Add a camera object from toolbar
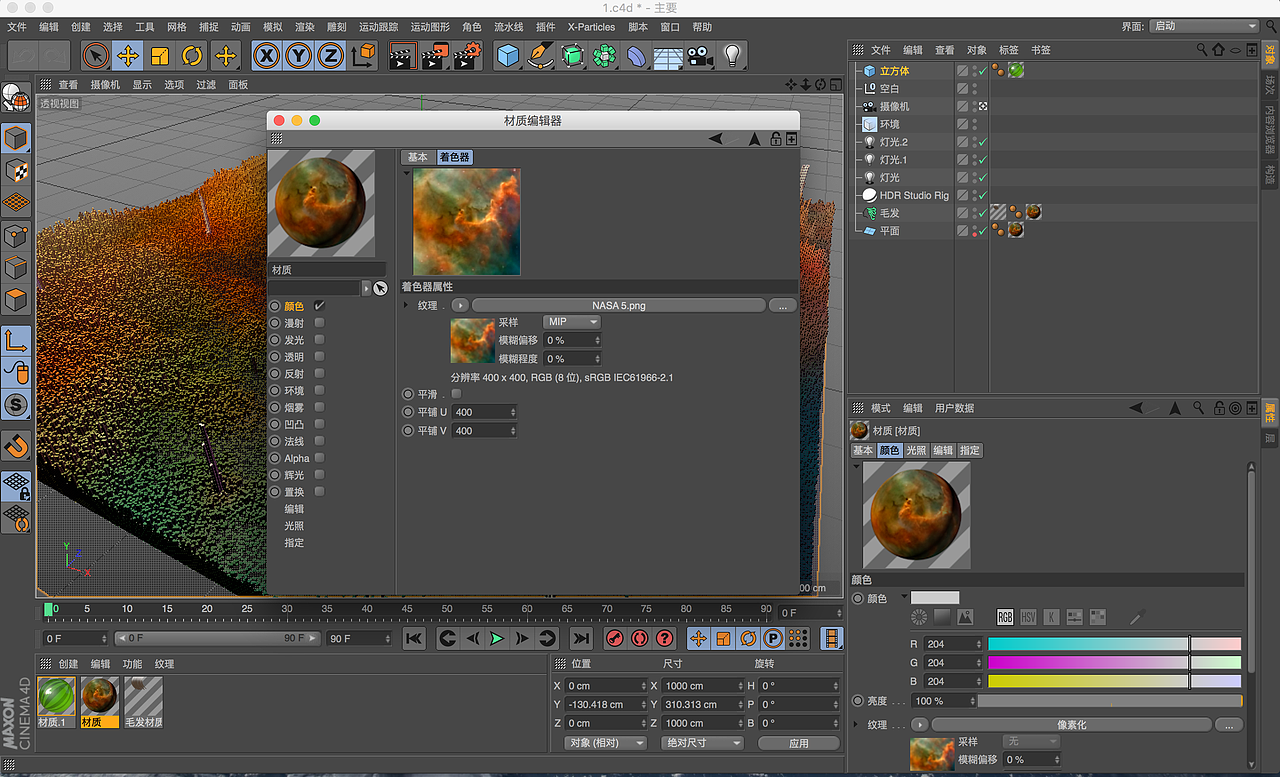 tap(700, 56)
